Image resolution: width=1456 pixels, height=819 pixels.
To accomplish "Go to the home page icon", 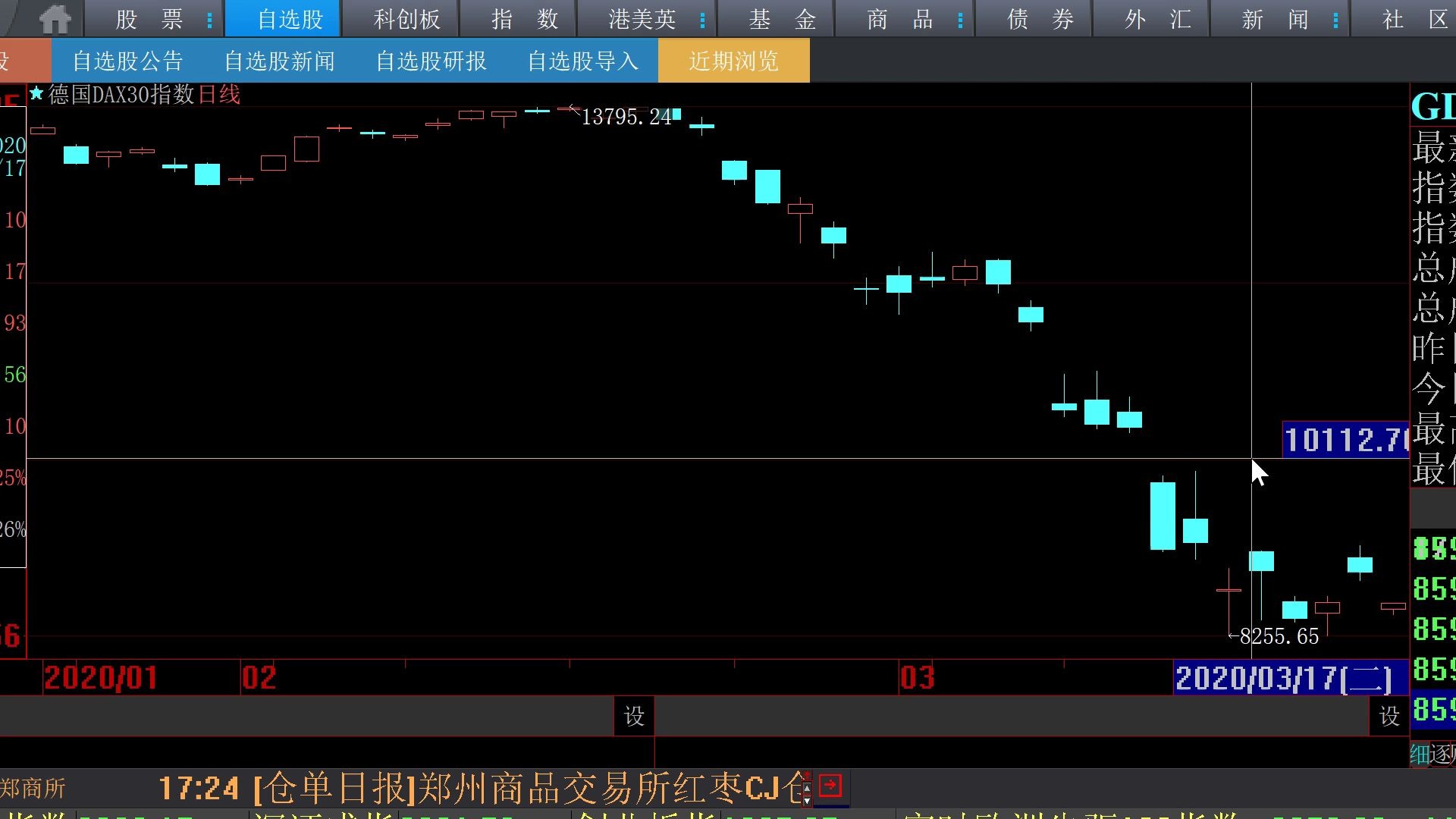I will (55, 19).
